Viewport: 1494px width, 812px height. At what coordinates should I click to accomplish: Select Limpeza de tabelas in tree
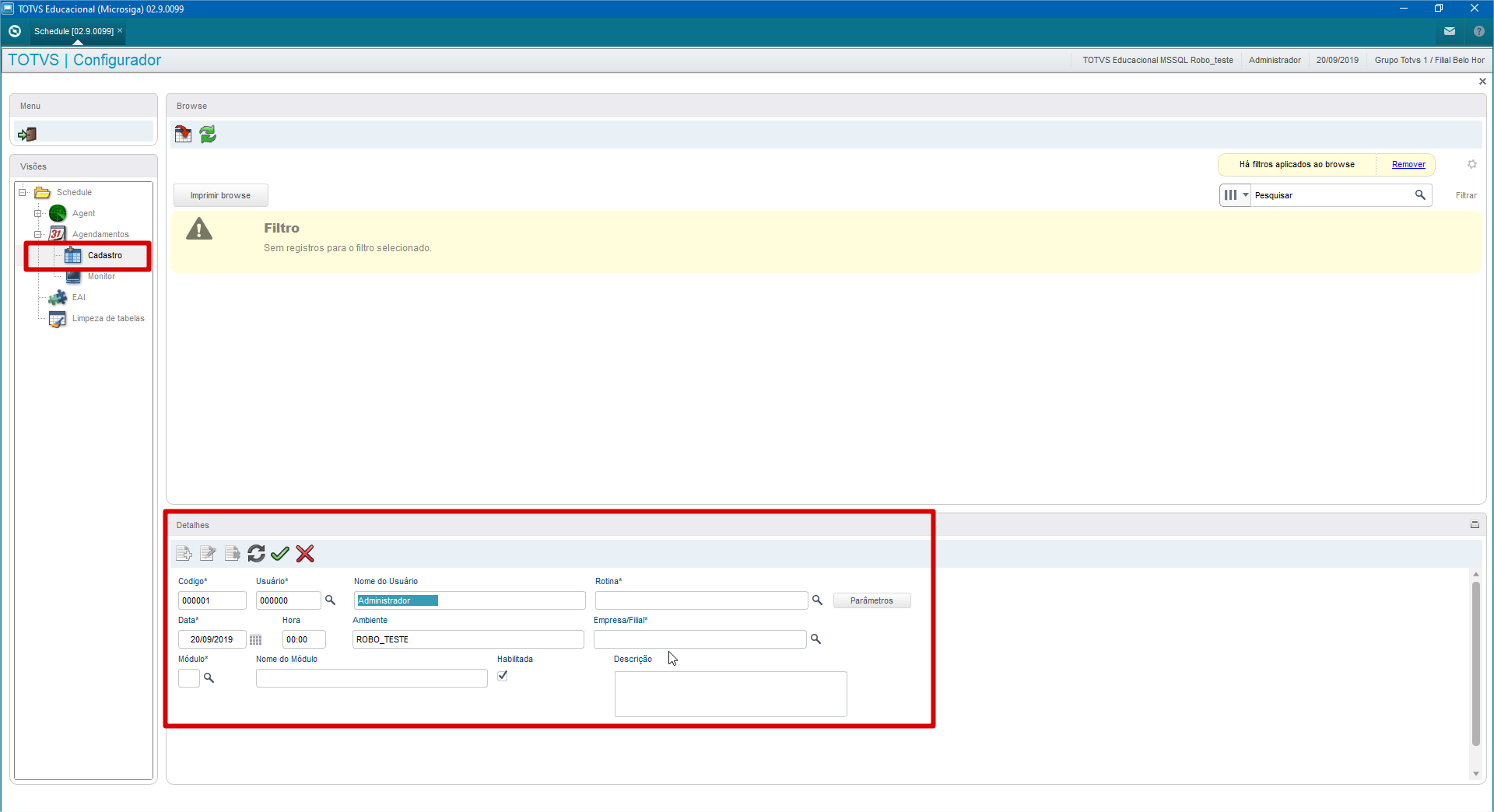coord(97,318)
